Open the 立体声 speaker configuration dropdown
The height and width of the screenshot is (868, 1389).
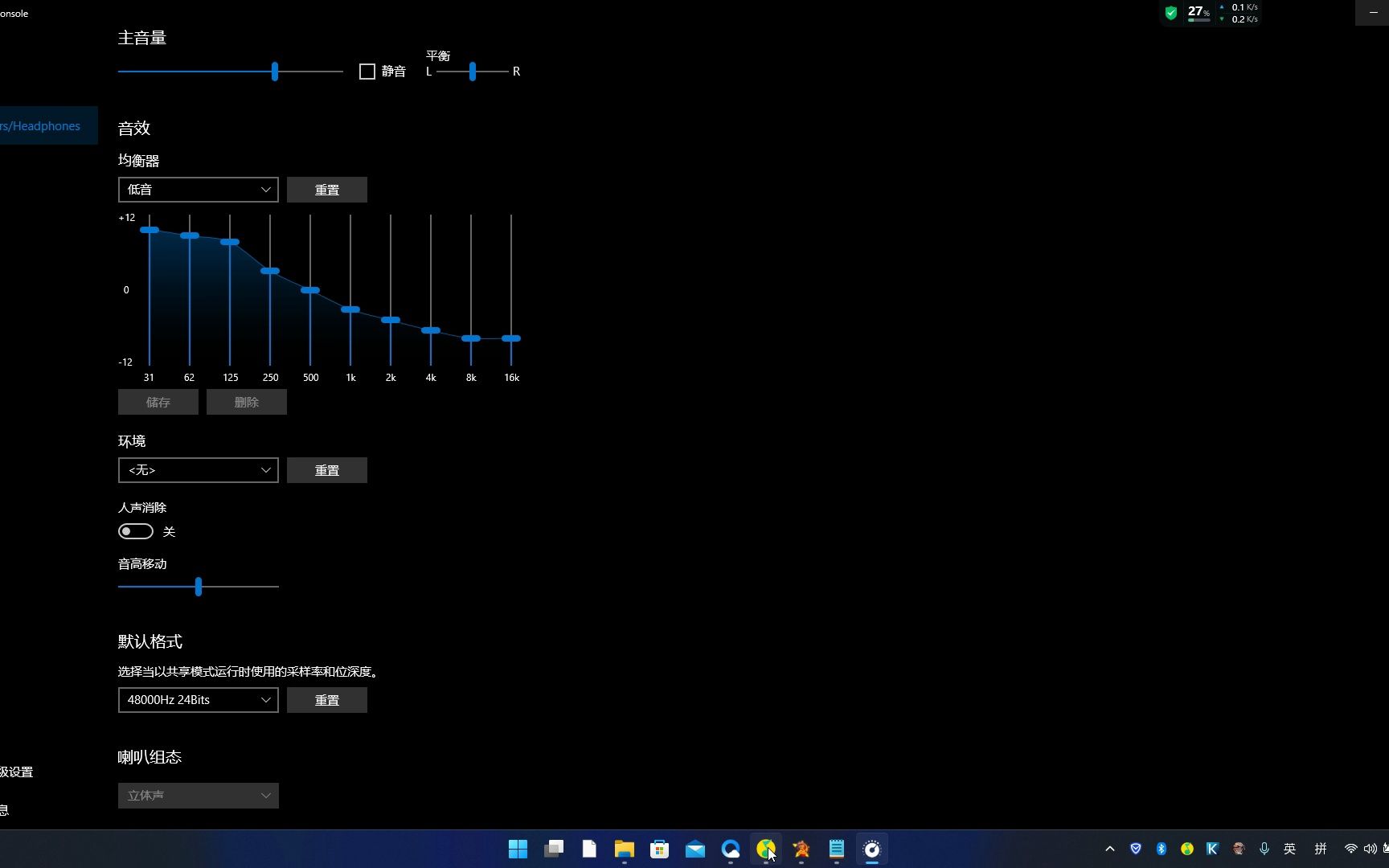[x=199, y=796]
